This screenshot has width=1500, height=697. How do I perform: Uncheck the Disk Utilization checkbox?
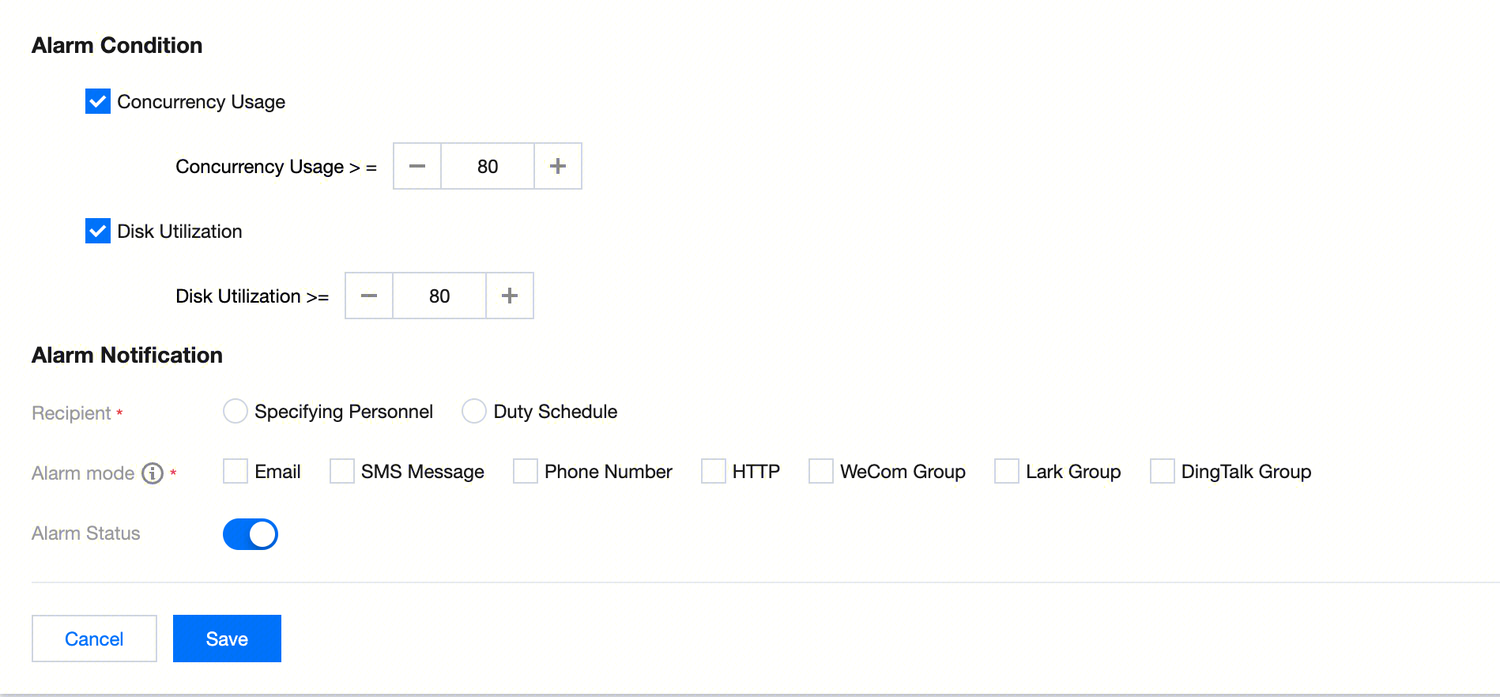(x=98, y=232)
